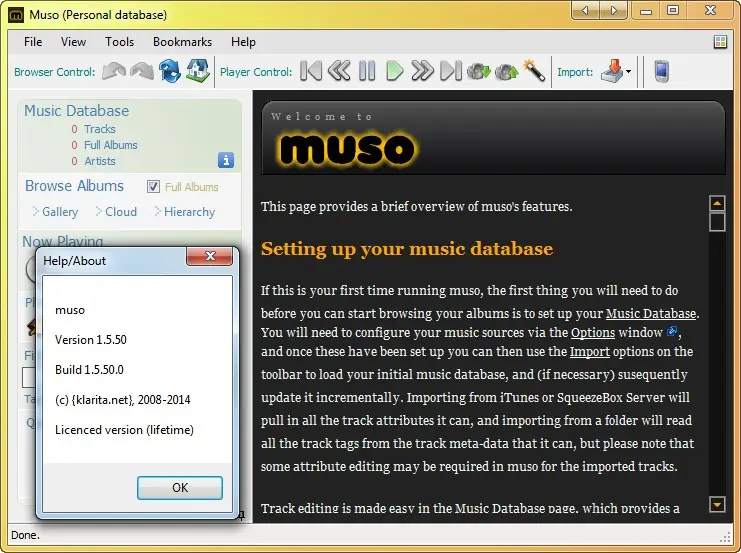Click the scroll down arrow on welcome page
This screenshot has width=741, height=553.
(717, 504)
